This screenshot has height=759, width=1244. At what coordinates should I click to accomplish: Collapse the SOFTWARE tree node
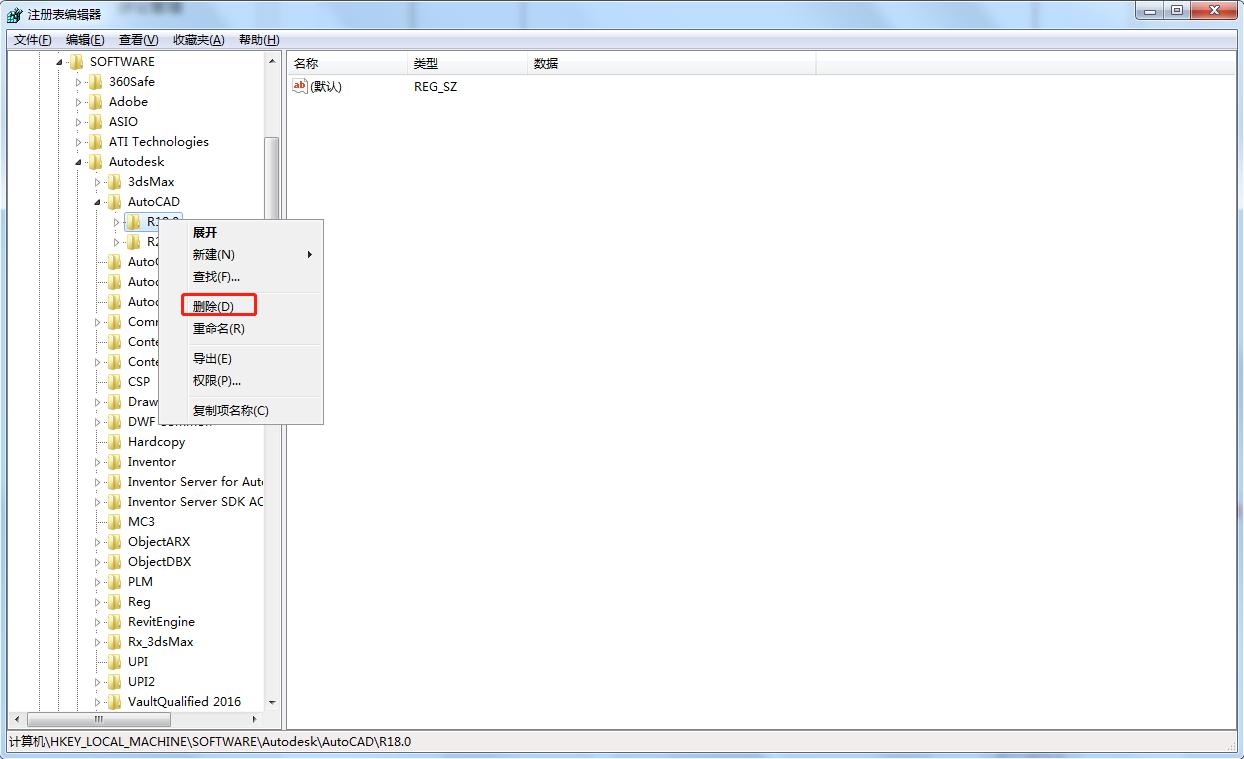60,62
